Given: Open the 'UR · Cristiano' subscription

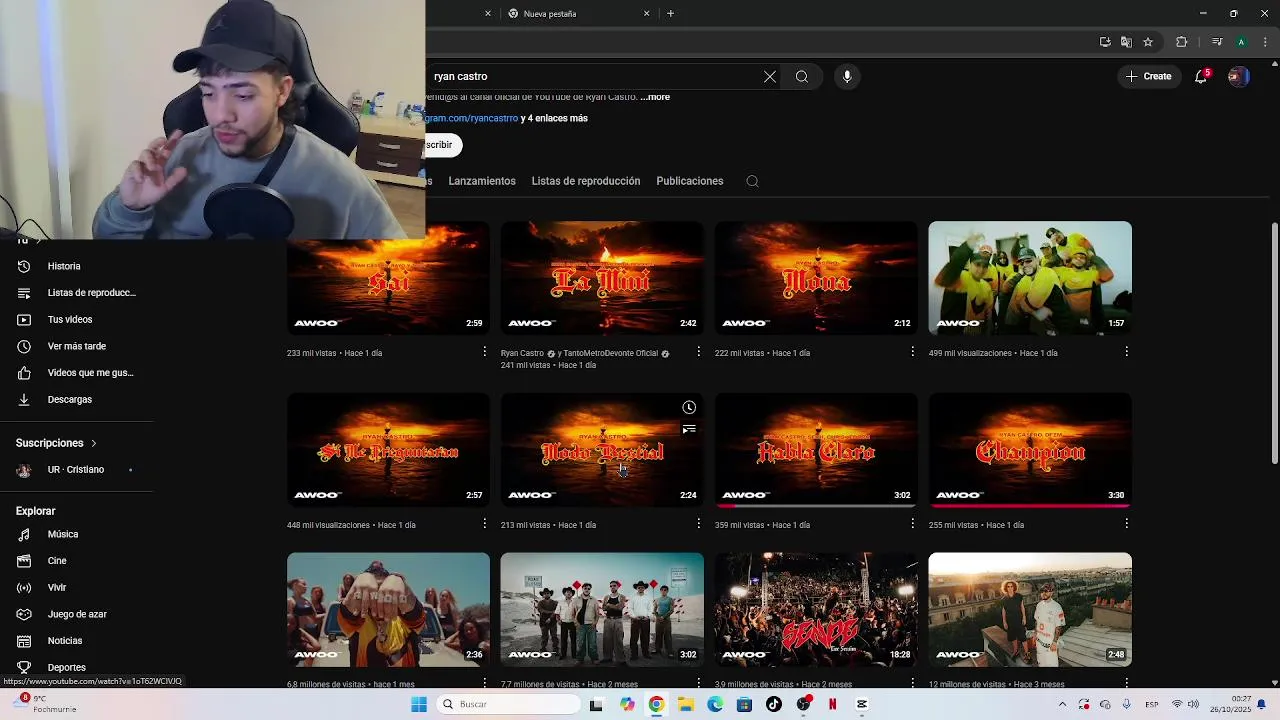Looking at the screenshot, I should tap(77, 470).
